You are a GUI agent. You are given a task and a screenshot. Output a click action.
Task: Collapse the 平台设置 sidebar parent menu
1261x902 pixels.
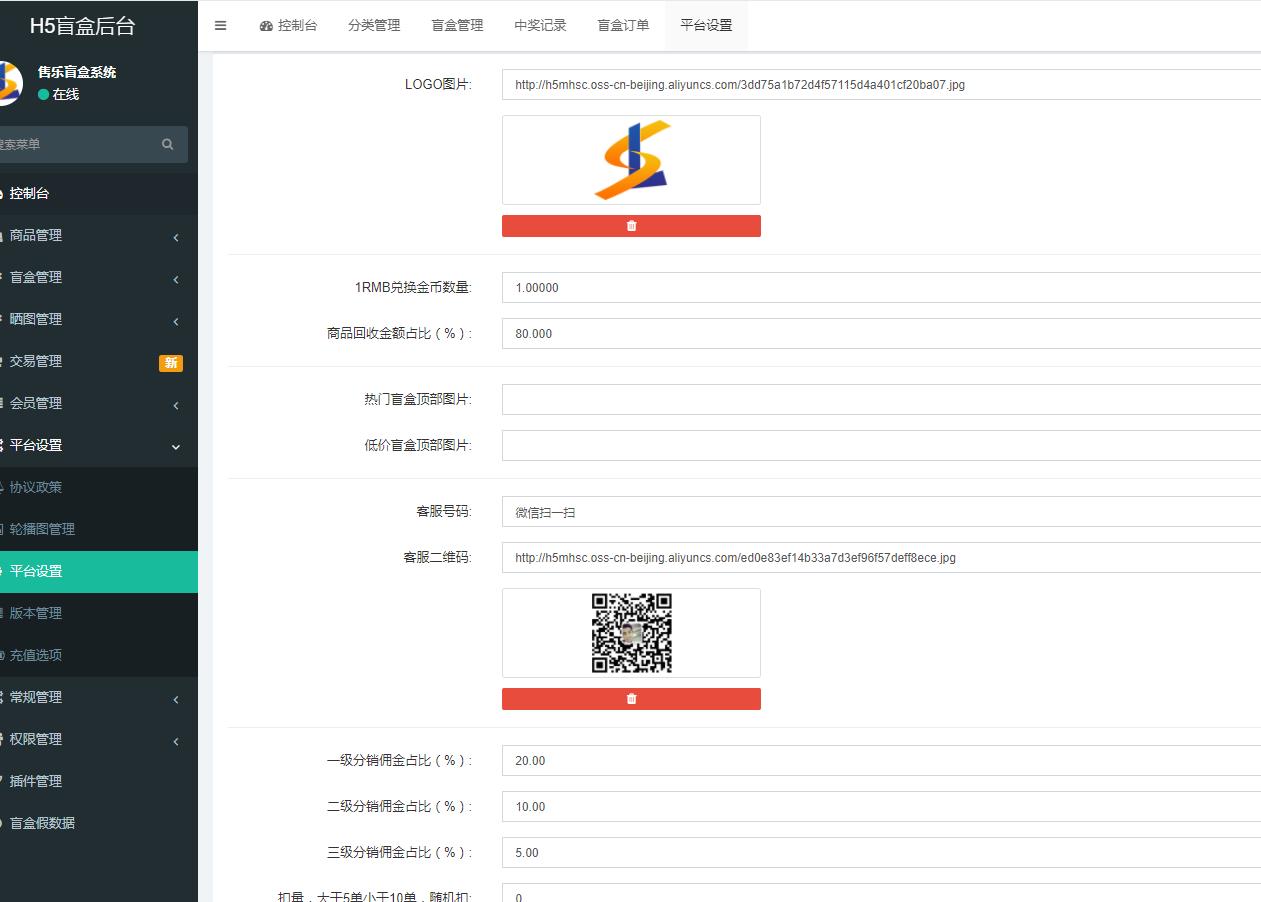pyautogui.click(x=99, y=446)
